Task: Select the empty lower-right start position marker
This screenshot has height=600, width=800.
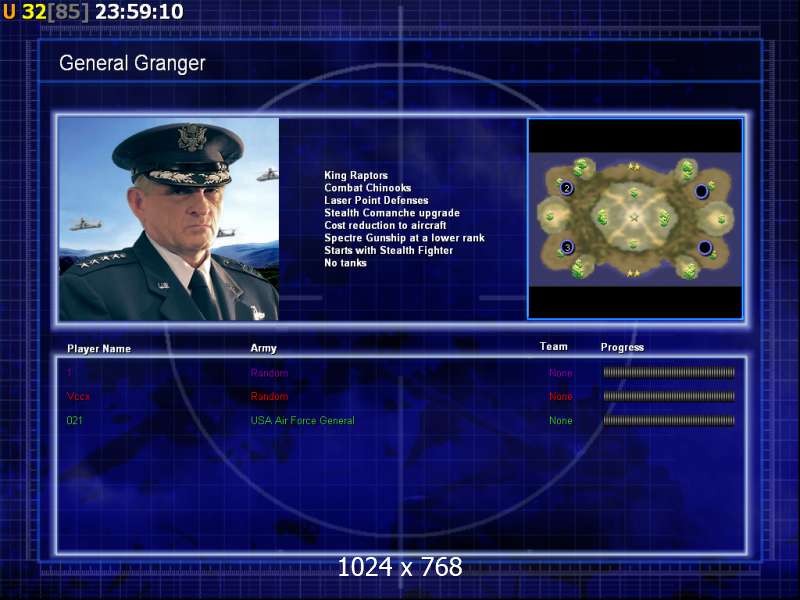Action: tap(705, 248)
